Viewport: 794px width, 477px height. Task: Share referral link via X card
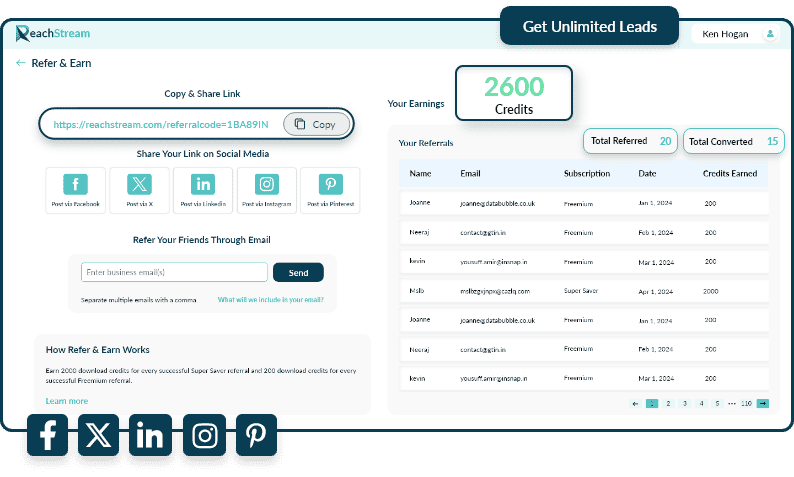[139, 190]
